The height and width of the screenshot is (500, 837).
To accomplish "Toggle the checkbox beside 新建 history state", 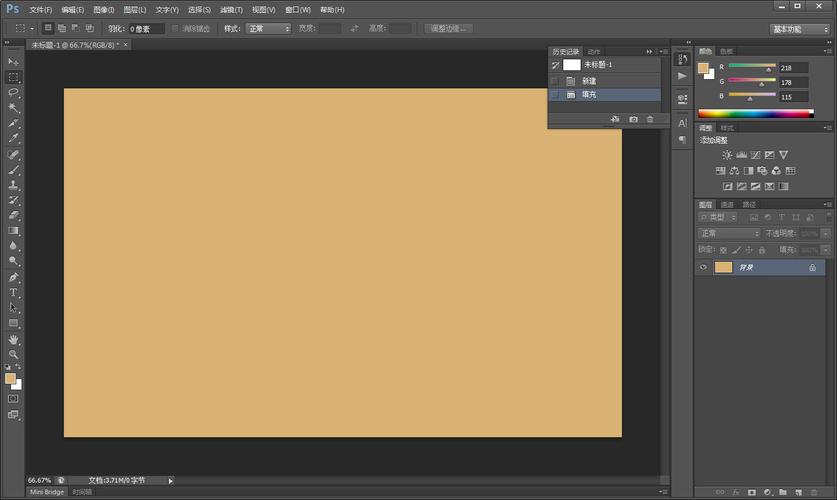I will click(555, 80).
